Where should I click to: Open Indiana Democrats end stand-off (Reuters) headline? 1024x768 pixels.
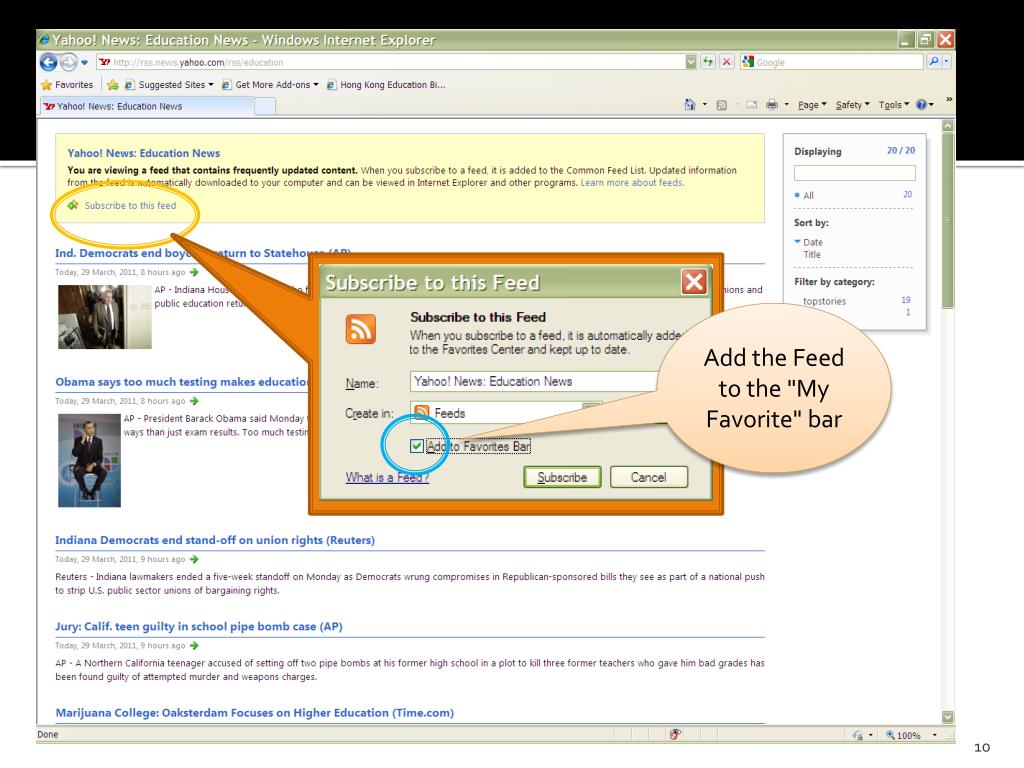point(215,540)
